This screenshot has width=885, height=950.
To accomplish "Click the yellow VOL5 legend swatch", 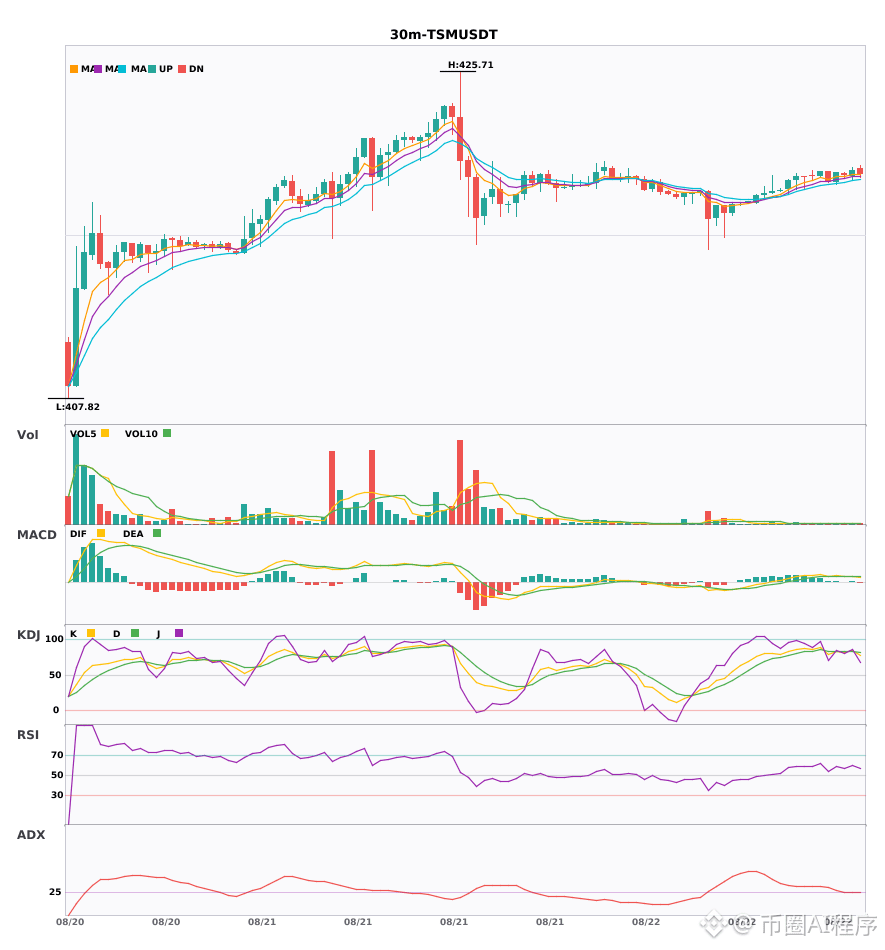I will pos(105,433).
